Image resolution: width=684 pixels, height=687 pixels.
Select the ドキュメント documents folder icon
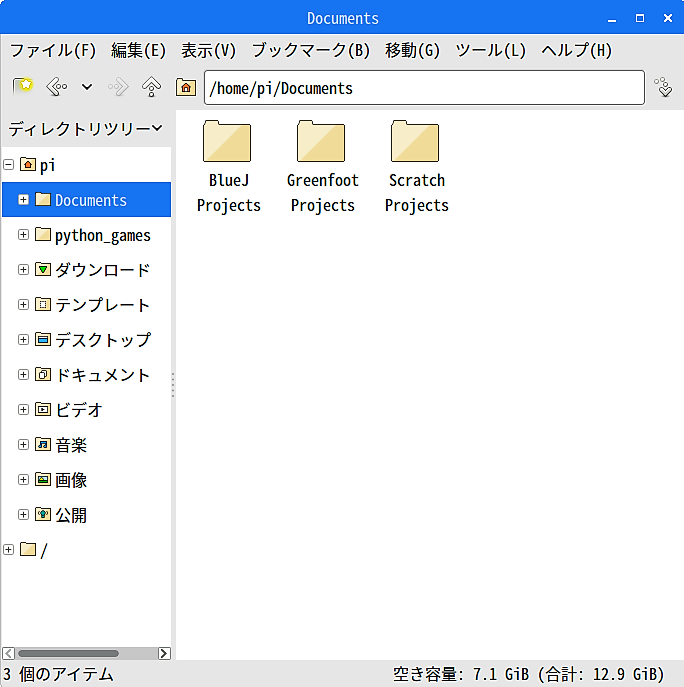(43, 374)
